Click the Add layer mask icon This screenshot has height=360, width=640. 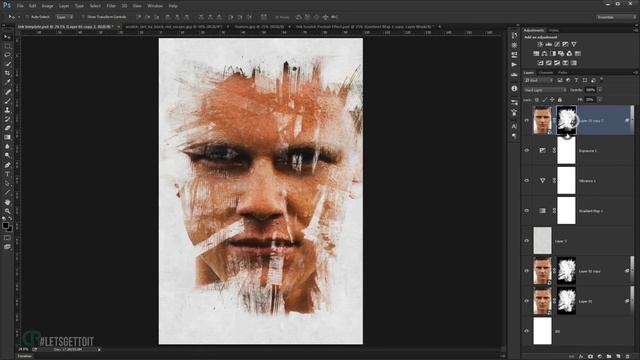pos(590,356)
